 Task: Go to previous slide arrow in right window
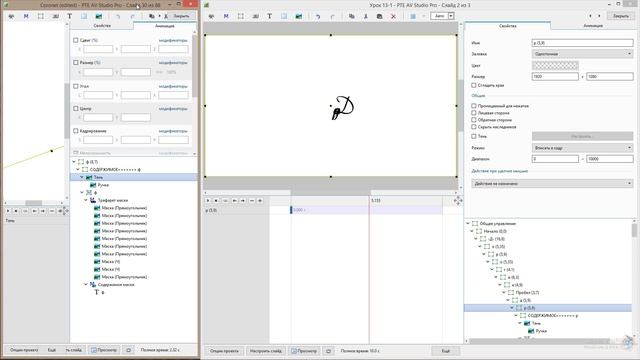[x=590, y=16]
